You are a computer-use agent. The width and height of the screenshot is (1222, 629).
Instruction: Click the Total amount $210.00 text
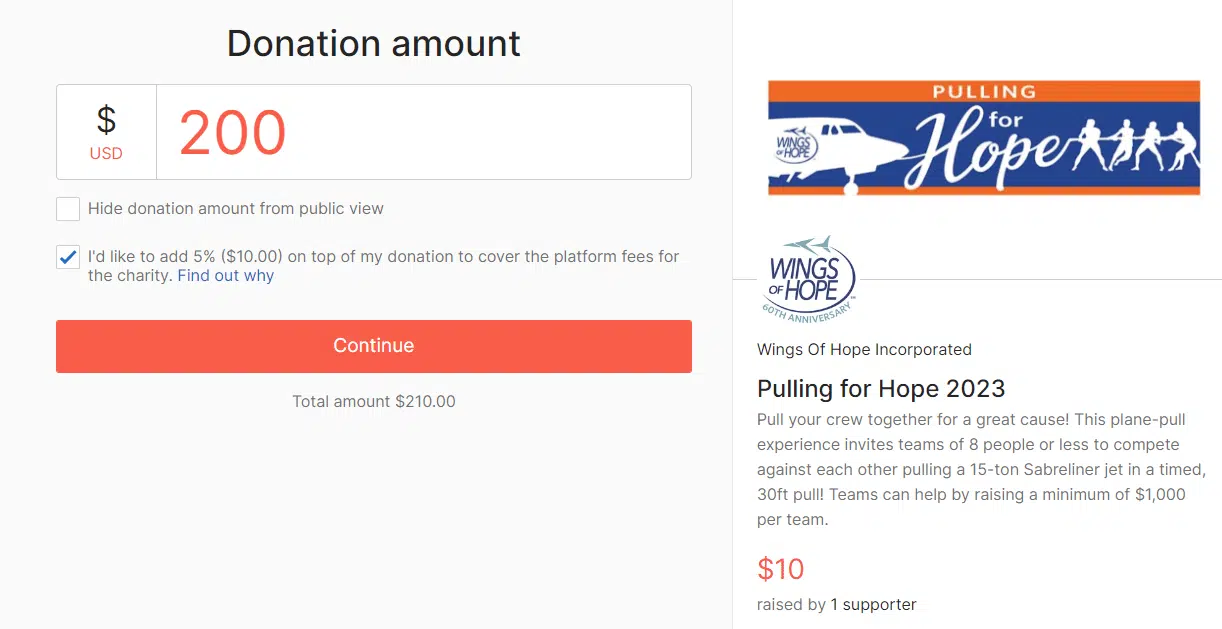click(x=374, y=401)
